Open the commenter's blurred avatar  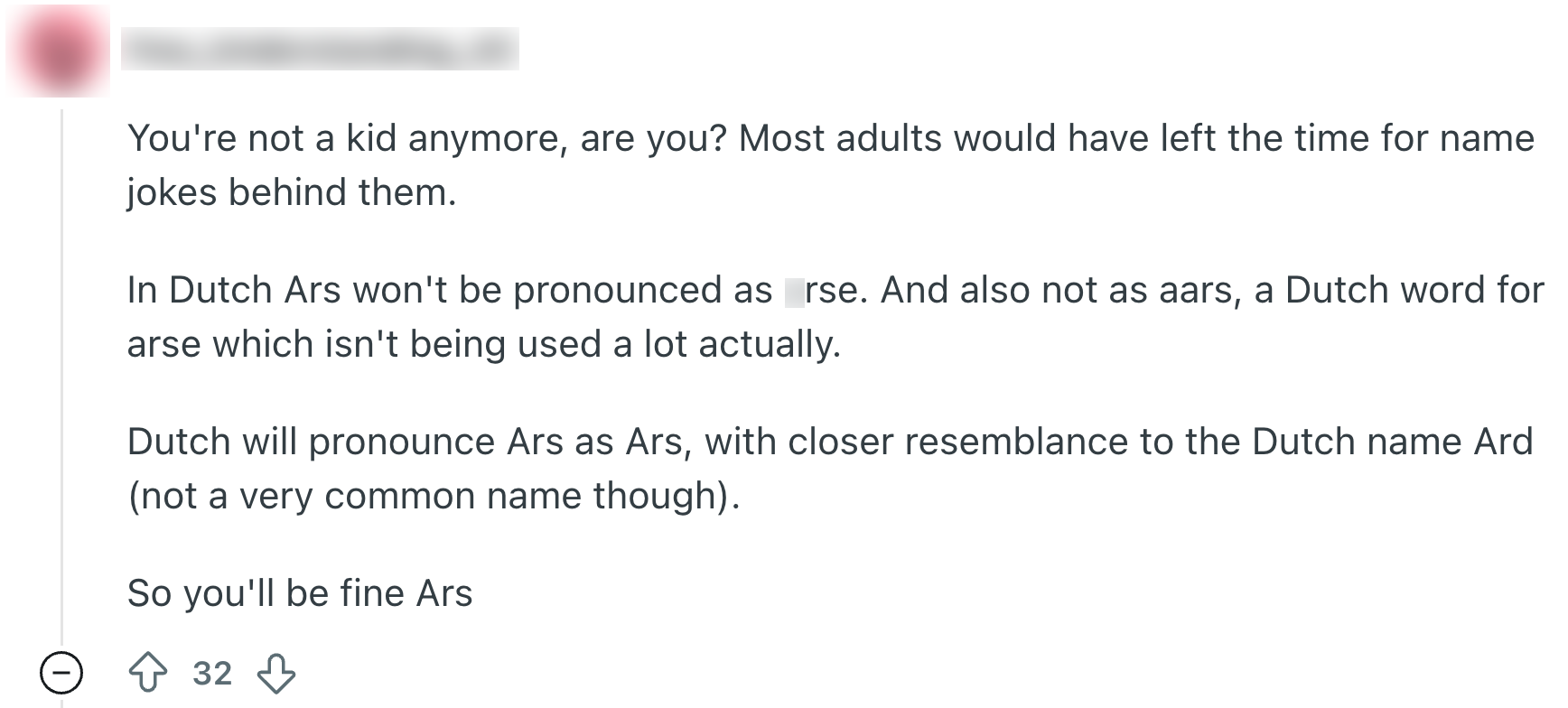point(58,49)
